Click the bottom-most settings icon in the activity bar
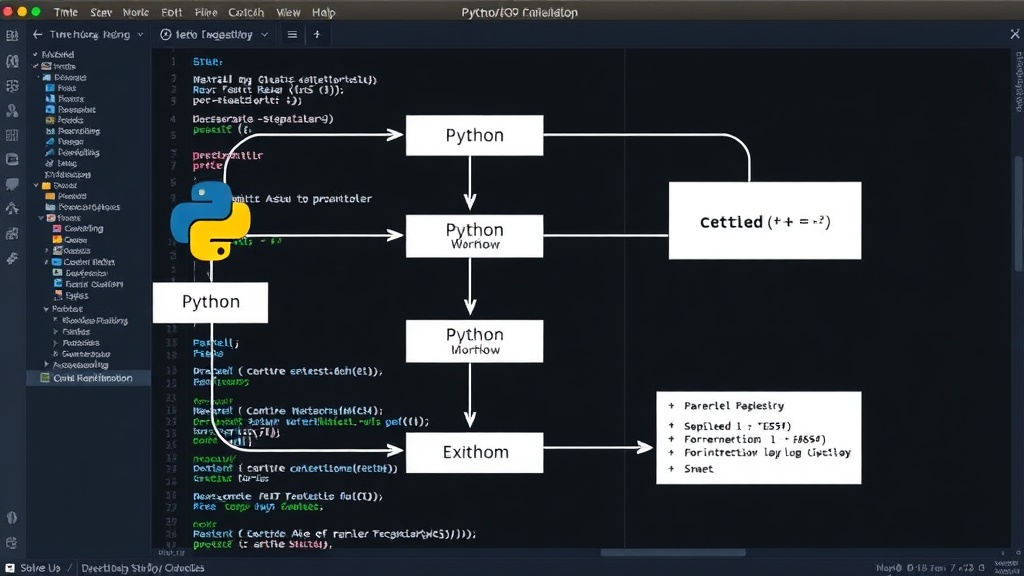1024x576 pixels. 12,543
